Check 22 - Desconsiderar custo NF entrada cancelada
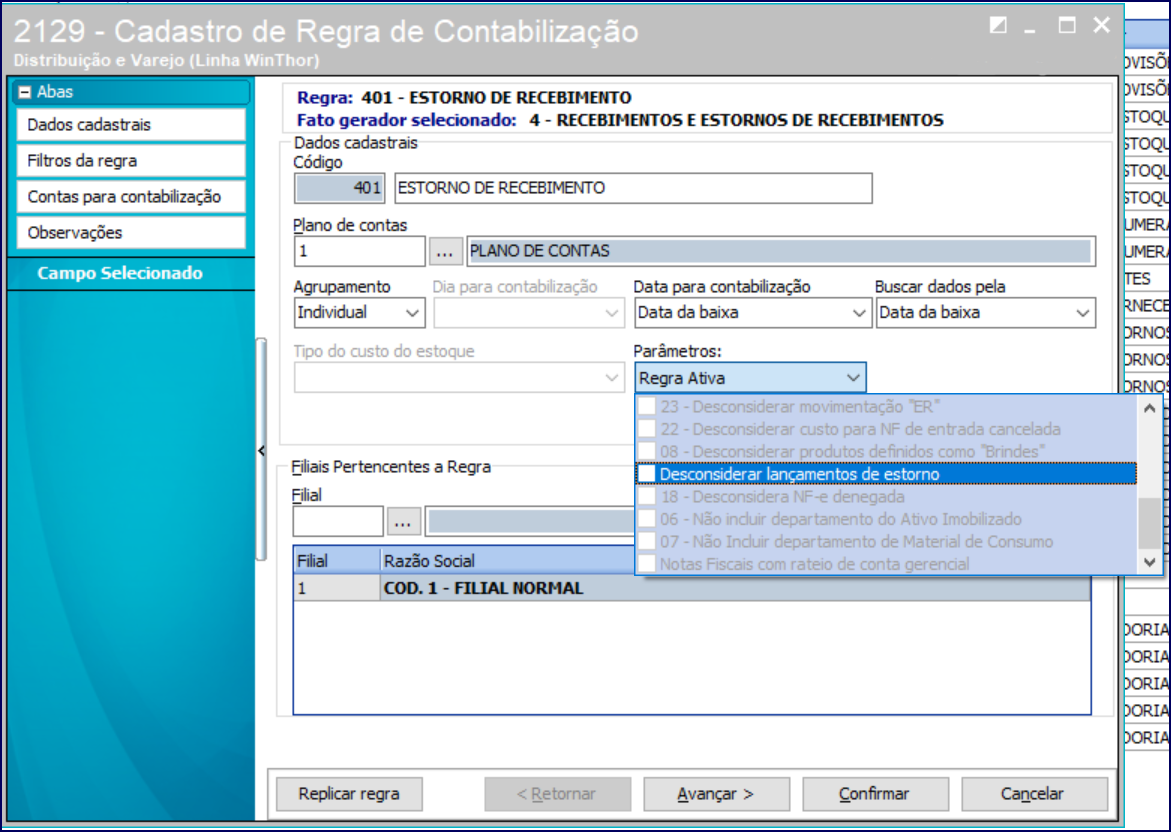The image size is (1171, 832). [647, 429]
